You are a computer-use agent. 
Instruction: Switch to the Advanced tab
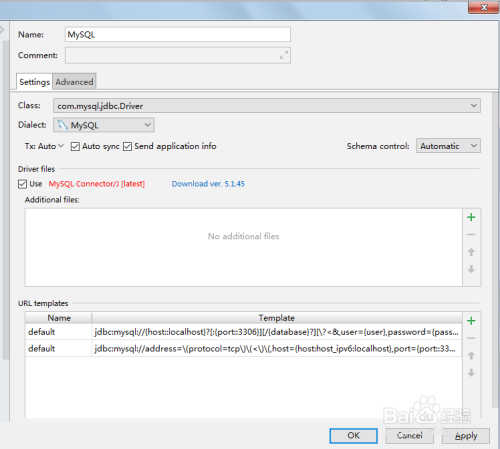point(74,82)
